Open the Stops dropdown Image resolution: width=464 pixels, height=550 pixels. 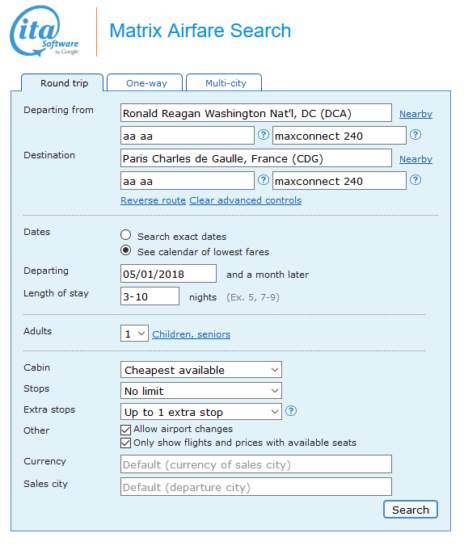(201, 391)
